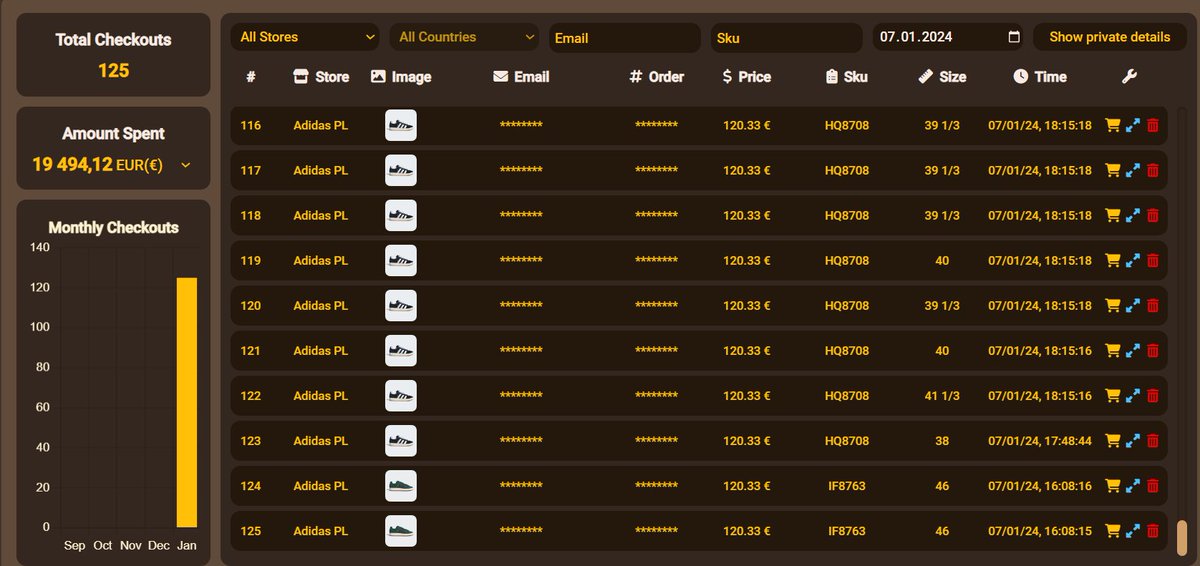Delete checkout row 123
This screenshot has height=566, width=1200.
coord(1153,440)
